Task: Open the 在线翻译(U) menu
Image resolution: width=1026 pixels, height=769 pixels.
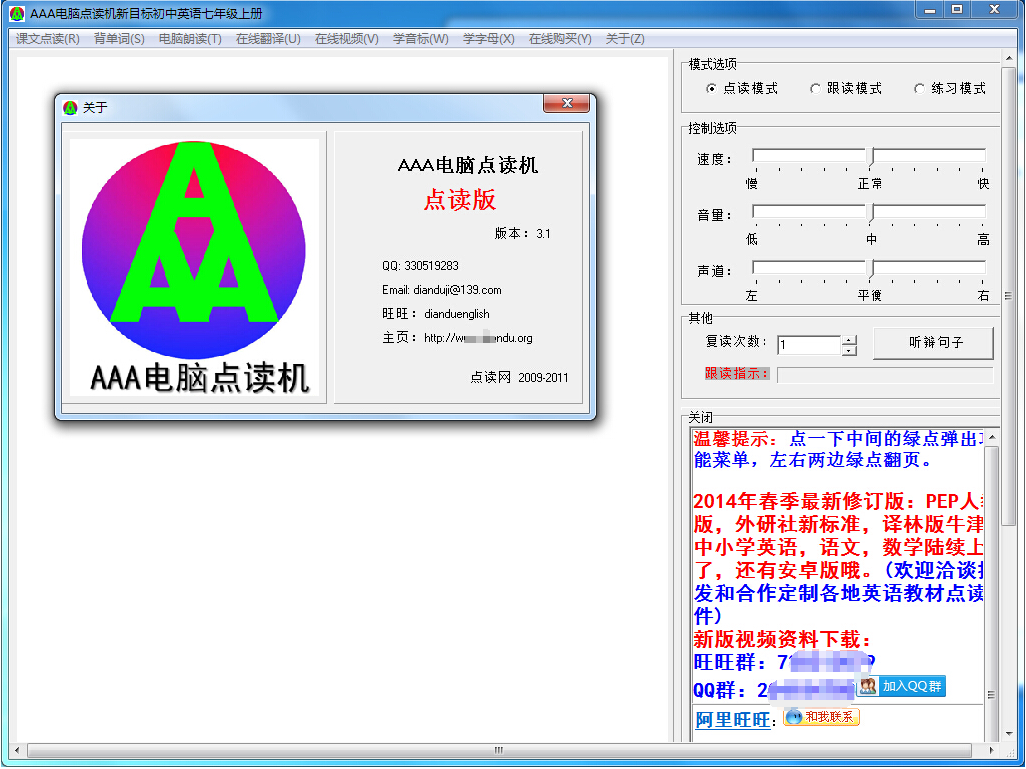Action: [x=268, y=39]
